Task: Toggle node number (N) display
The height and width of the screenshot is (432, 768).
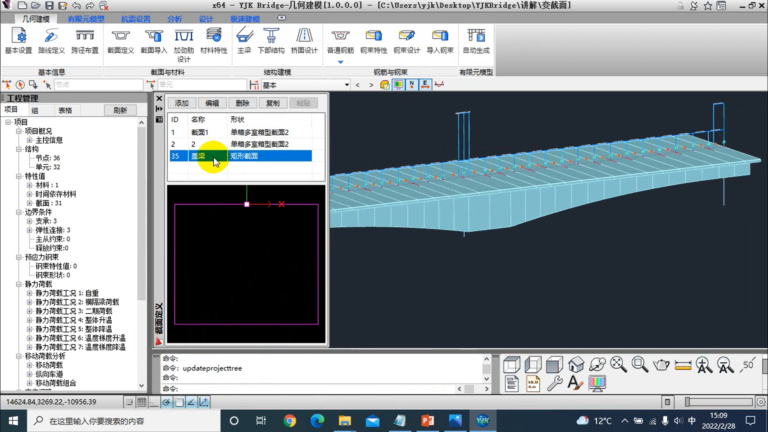Action: click(x=411, y=85)
